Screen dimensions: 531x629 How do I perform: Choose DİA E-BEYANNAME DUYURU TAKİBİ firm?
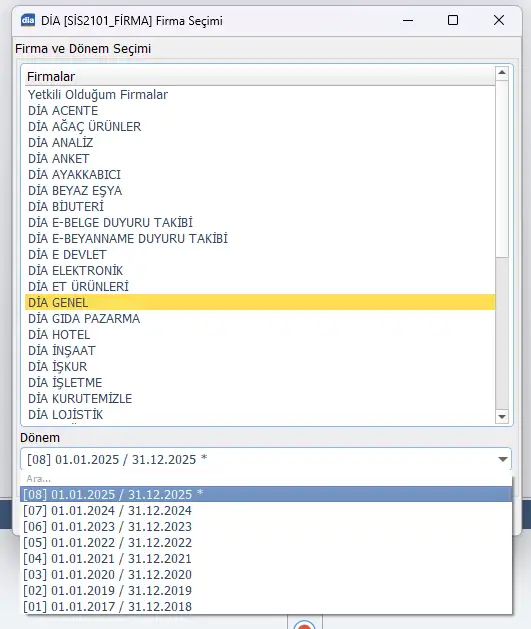[260, 238]
